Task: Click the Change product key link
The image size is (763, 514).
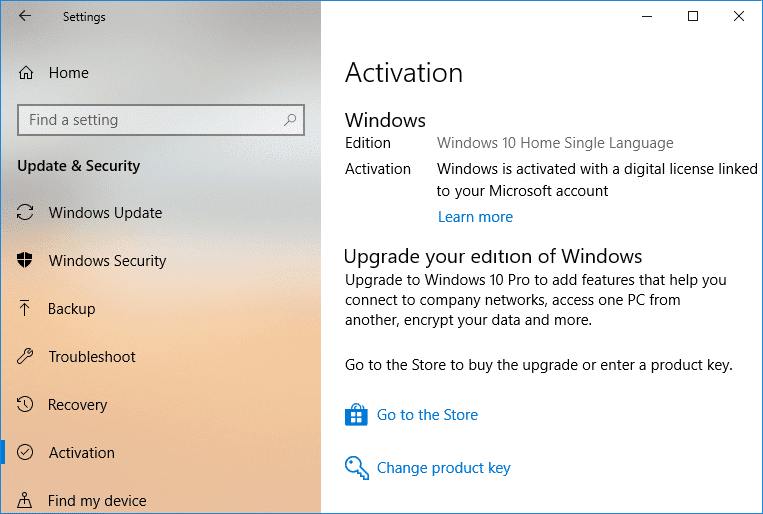Action: [444, 468]
